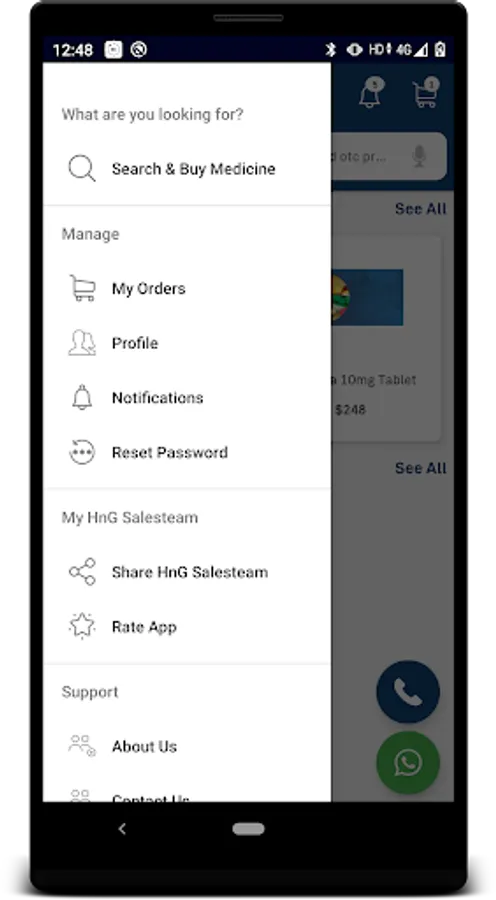The image size is (496, 900).
Task: Click the star icon for Rate App
Action: (x=82, y=626)
